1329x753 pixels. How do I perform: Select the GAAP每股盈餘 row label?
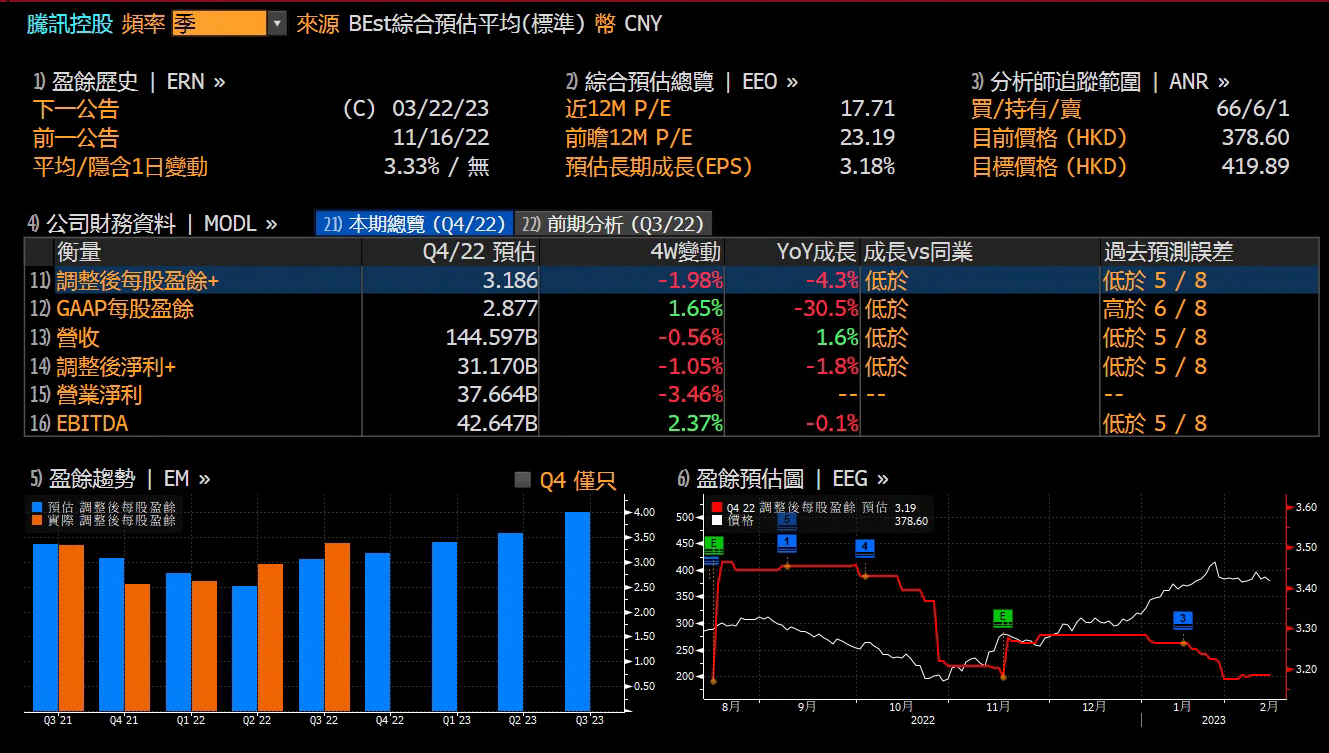pyautogui.click(x=125, y=309)
